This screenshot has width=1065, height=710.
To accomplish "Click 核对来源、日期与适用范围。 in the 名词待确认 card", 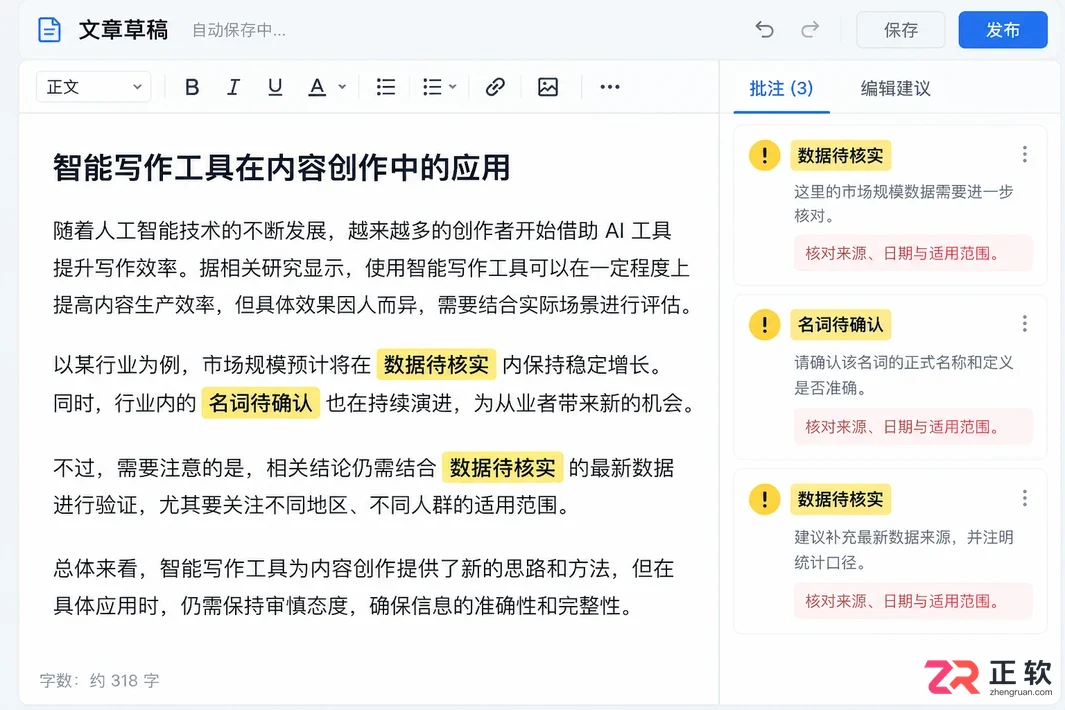I will click(x=913, y=427).
